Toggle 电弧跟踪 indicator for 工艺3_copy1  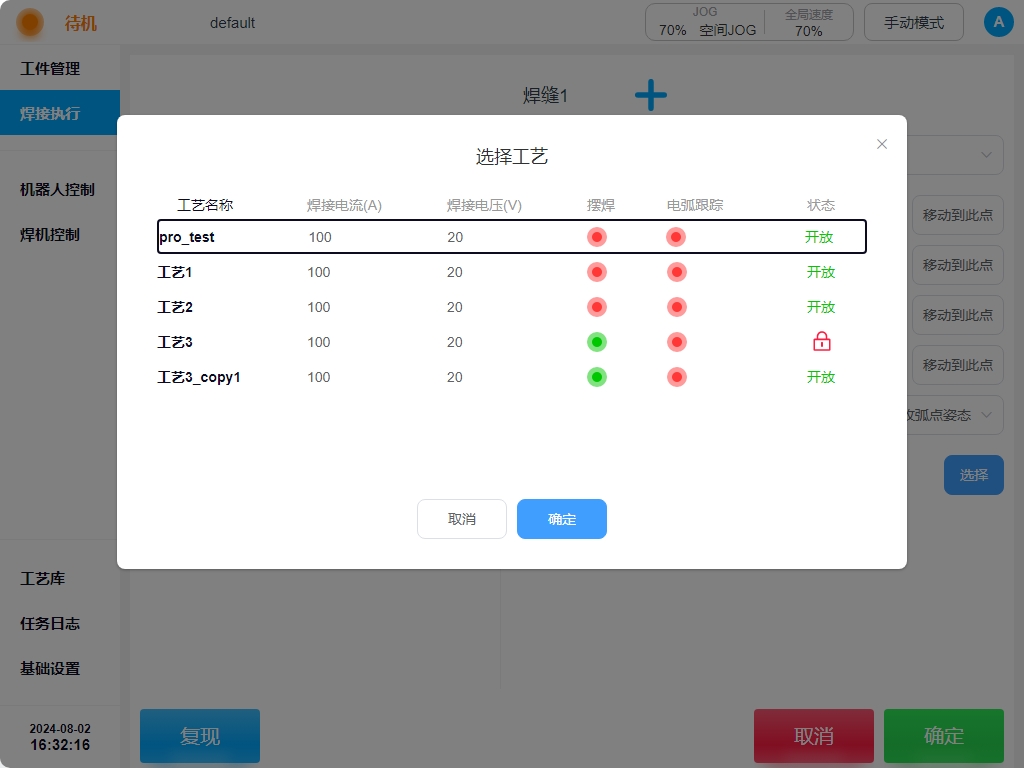(x=677, y=377)
